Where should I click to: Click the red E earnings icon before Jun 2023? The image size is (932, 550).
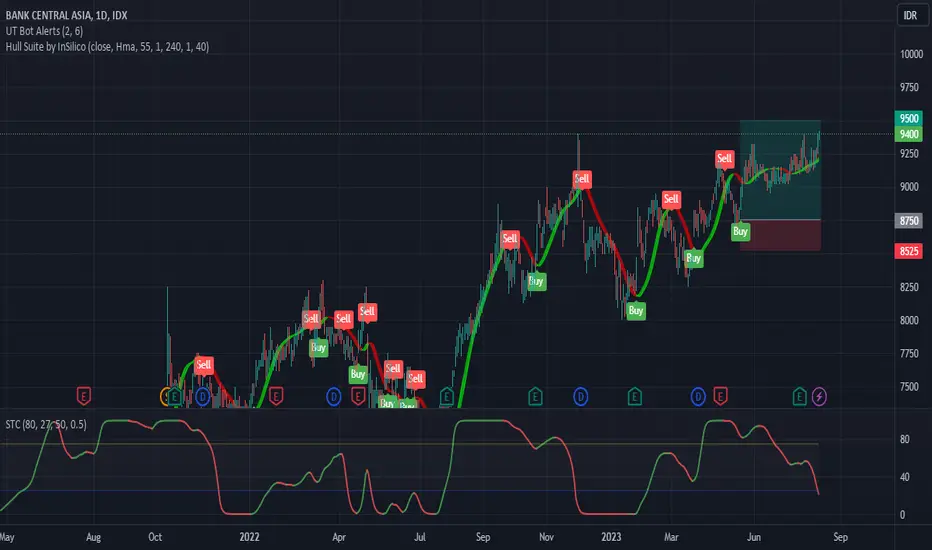(720, 396)
